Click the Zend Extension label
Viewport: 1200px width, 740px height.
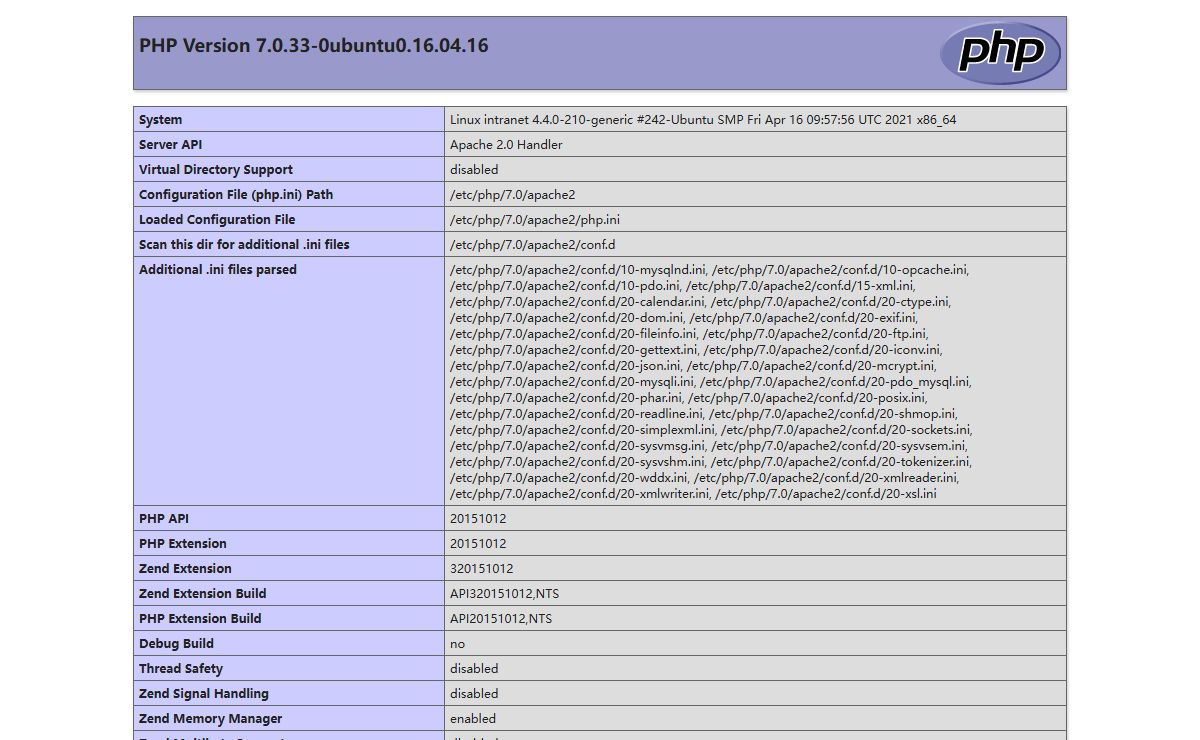[x=185, y=568]
